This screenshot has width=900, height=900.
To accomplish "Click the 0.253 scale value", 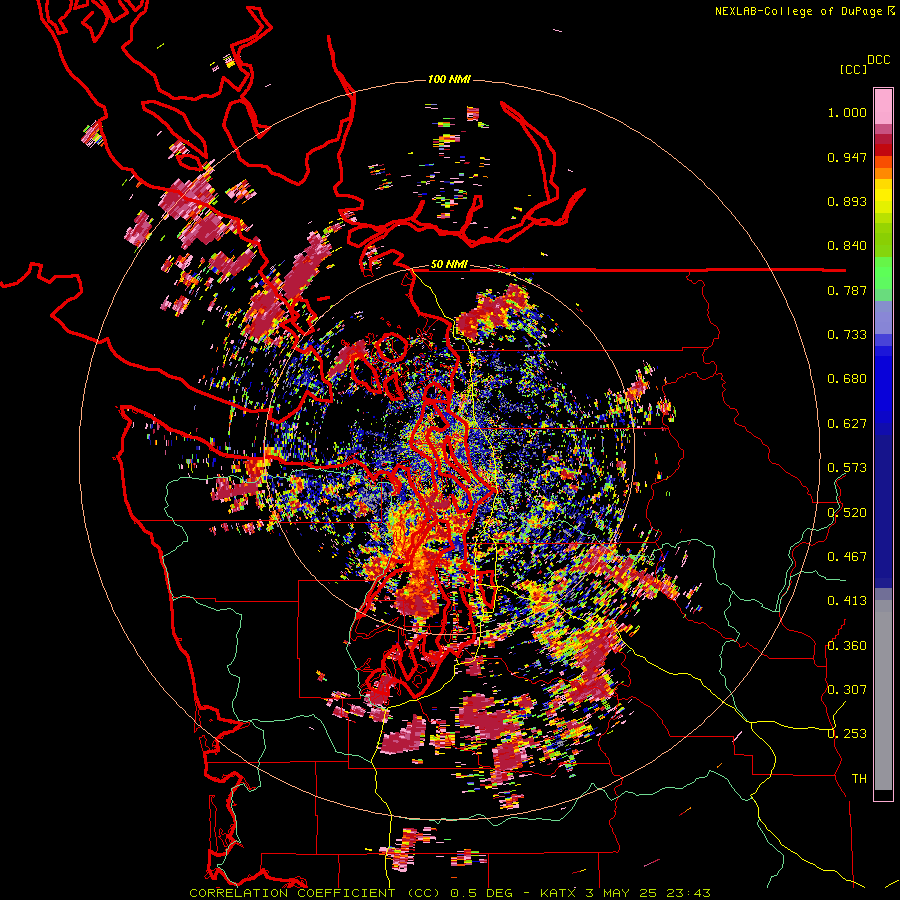I will pyautogui.click(x=847, y=734).
